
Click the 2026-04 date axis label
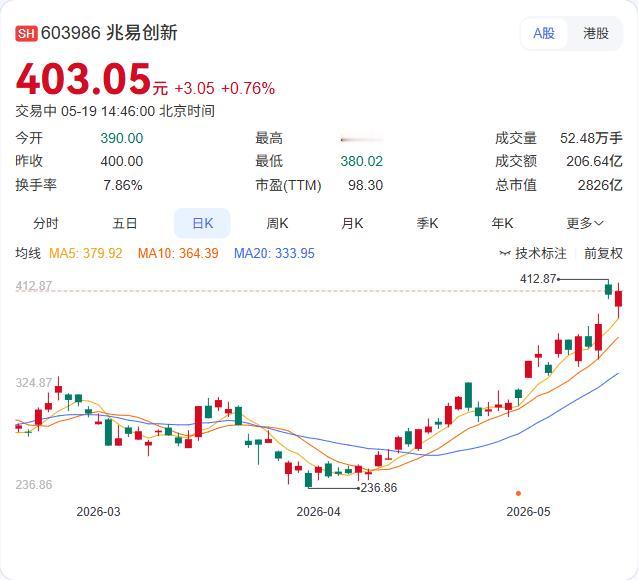[x=318, y=512]
